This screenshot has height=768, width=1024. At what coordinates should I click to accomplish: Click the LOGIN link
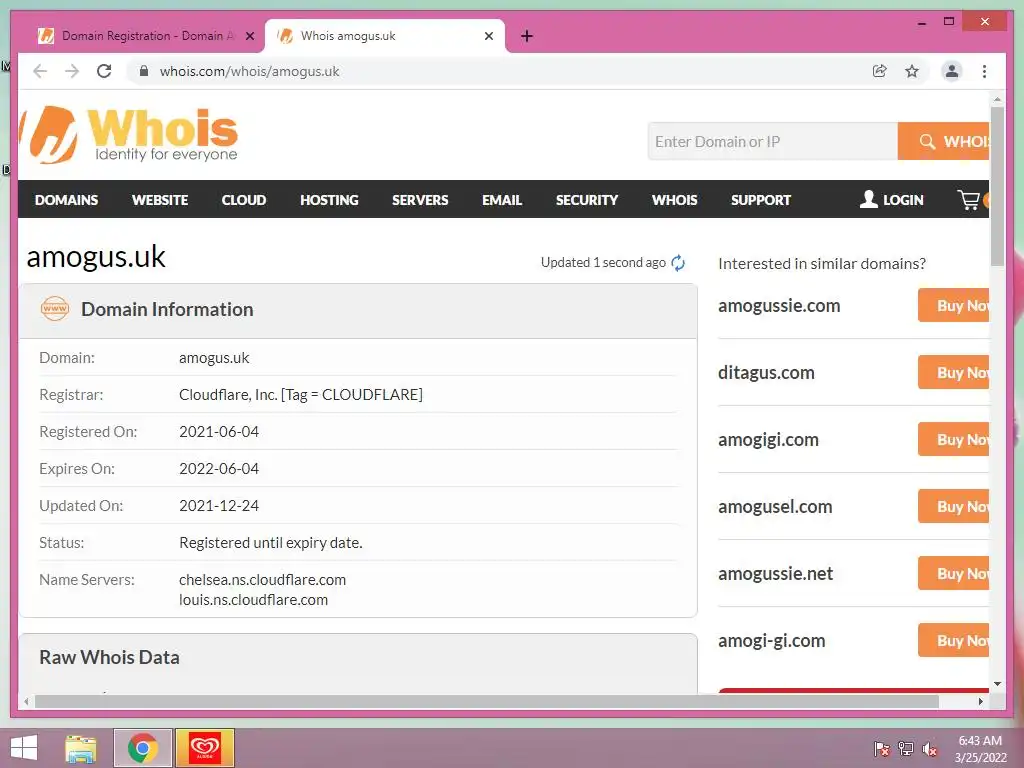pyautogui.click(x=891, y=200)
